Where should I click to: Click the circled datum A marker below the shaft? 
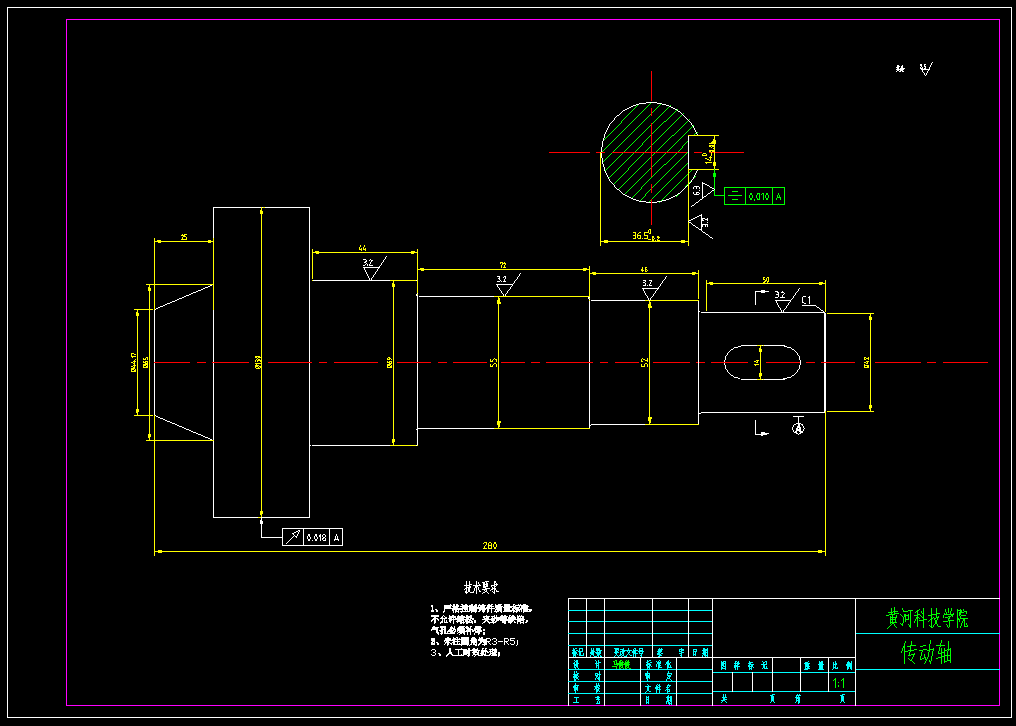pos(798,428)
